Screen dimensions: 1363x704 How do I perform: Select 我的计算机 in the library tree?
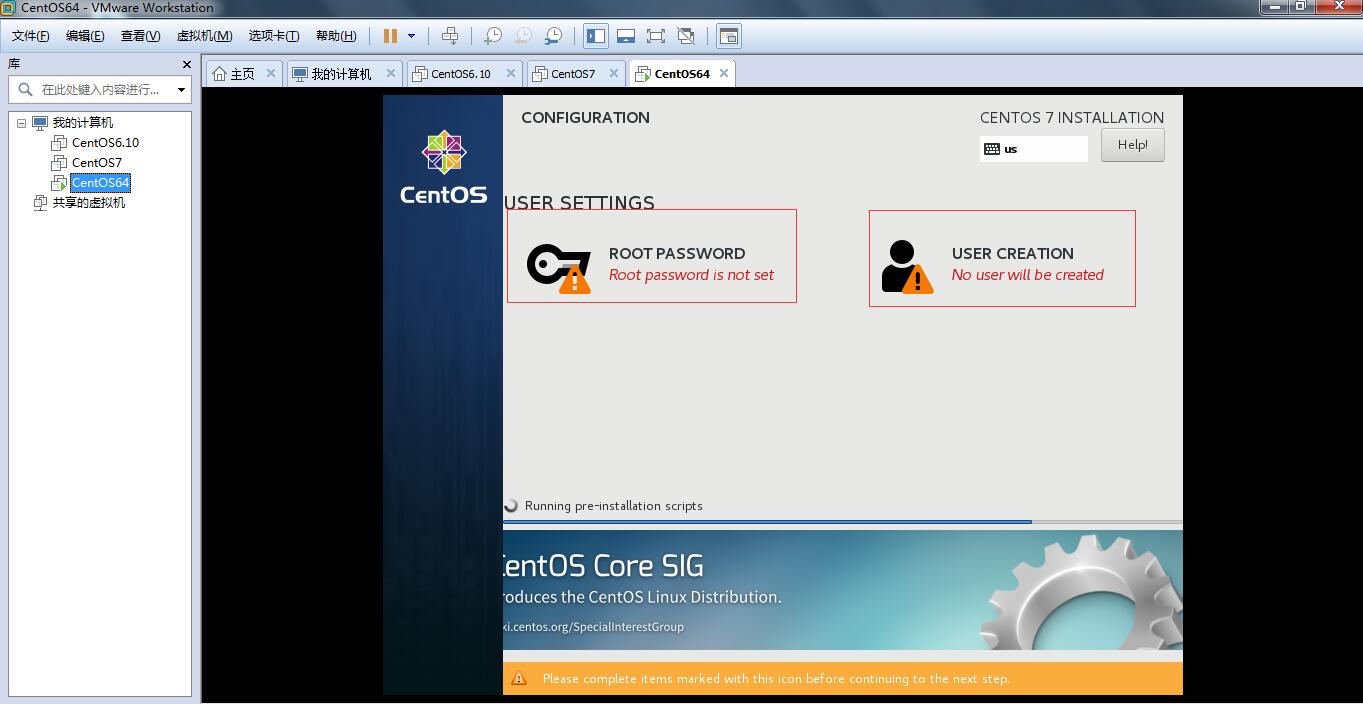82,122
